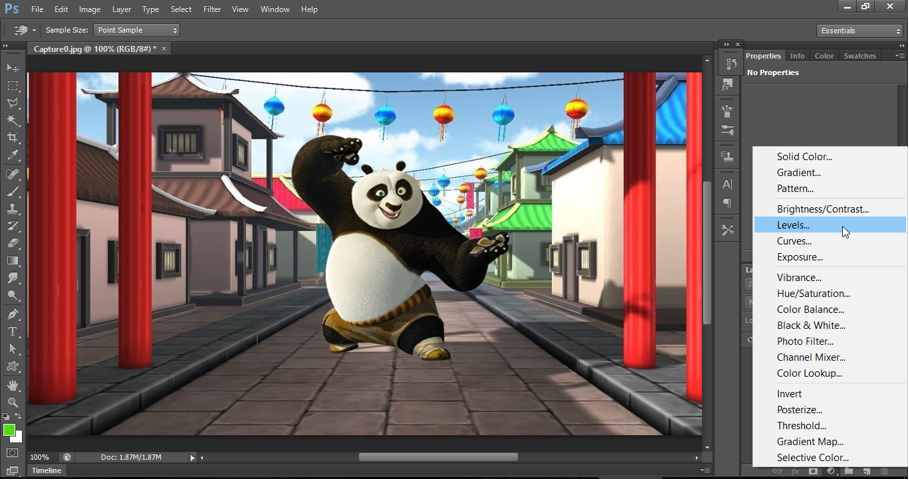Image resolution: width=909 pixels, height=480 pixels.
Task: Select the History Brush tool
Action: click(12, 226)
